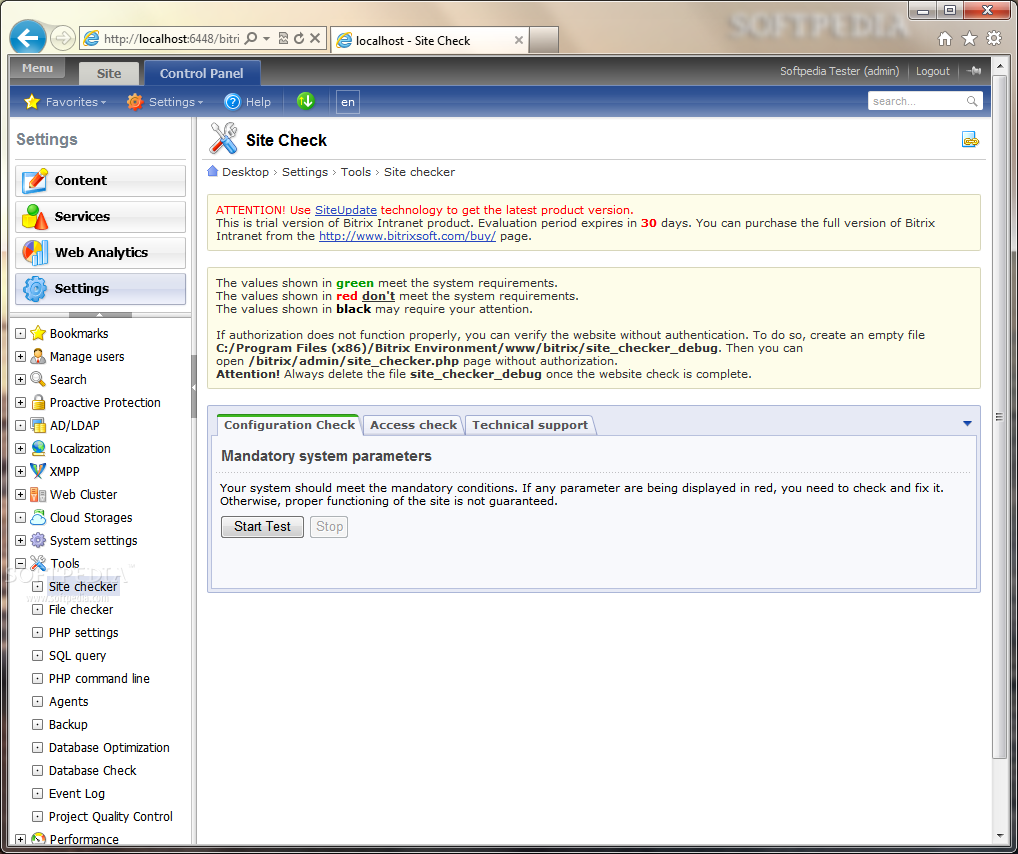The height and width of the screenshot is (854, 1018).
Task: Open SQL query in Tools tree
Action: click(x=77, y=655)
